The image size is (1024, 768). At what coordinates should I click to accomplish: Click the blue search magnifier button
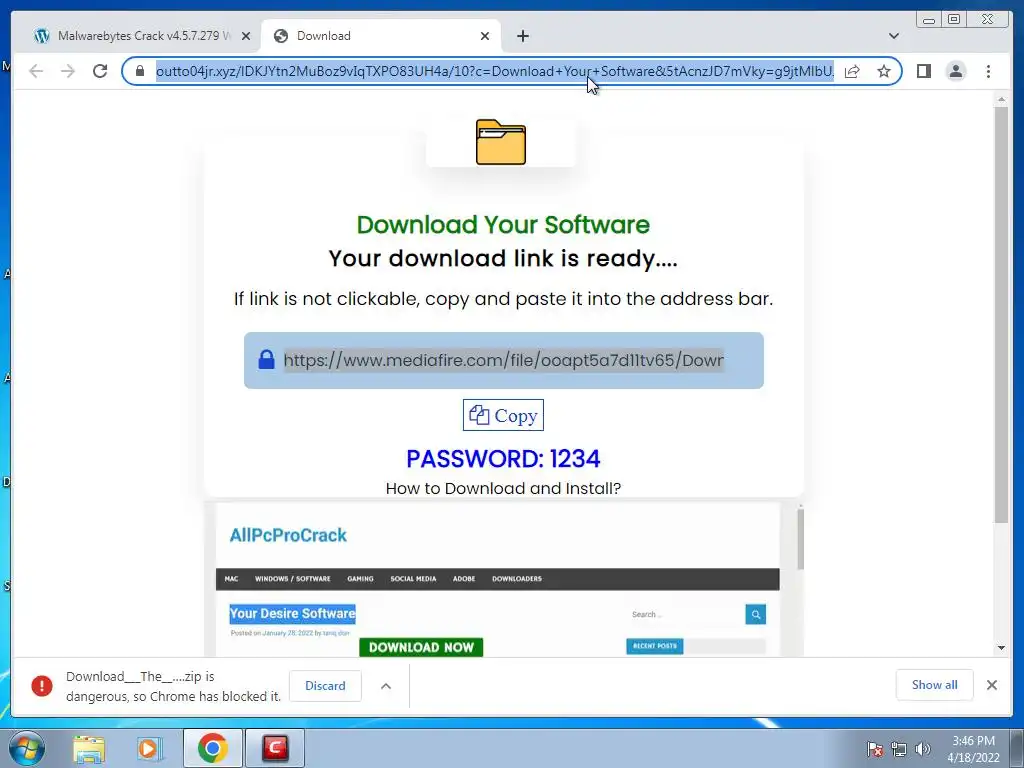[756, 615]
